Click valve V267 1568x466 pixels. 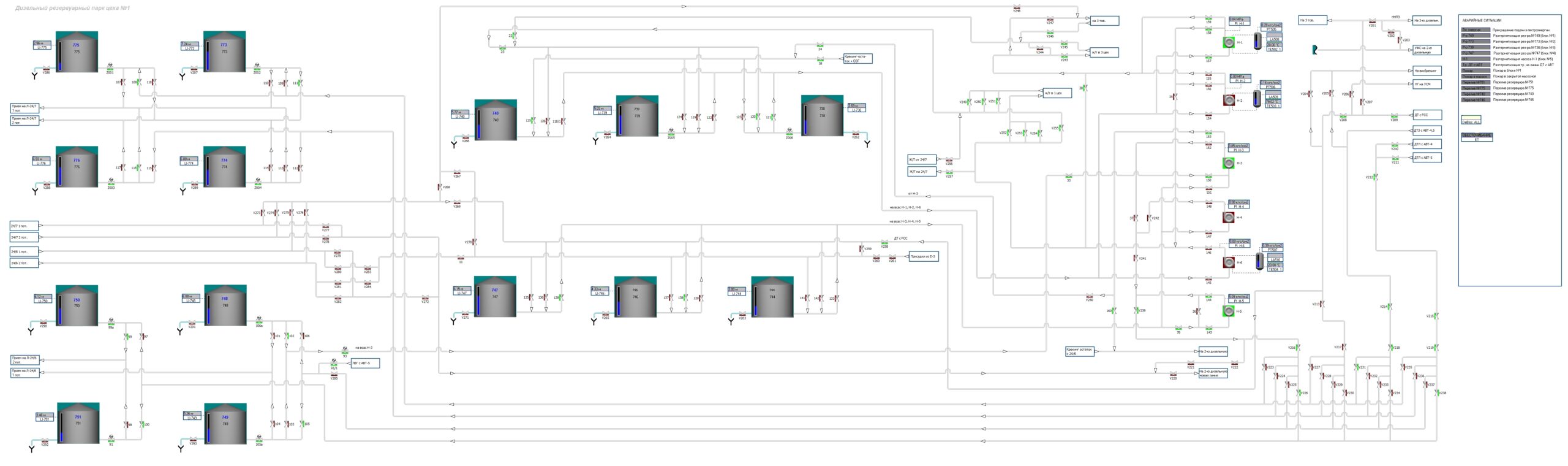click(x=457, y=172)
